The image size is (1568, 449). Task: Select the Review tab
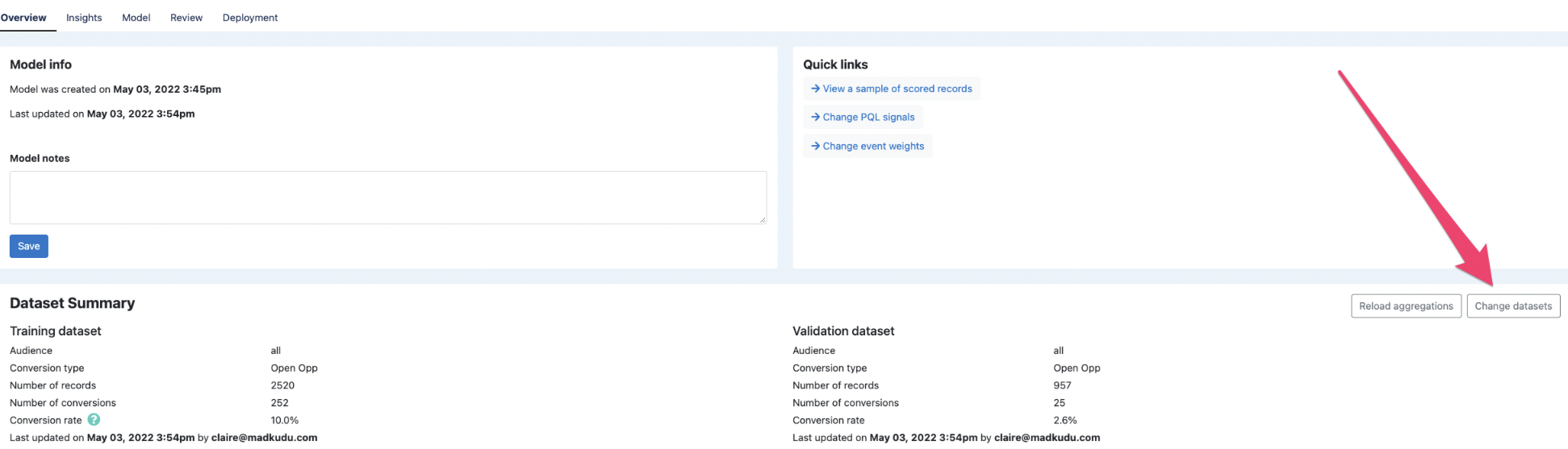click(x=186, y=18)
